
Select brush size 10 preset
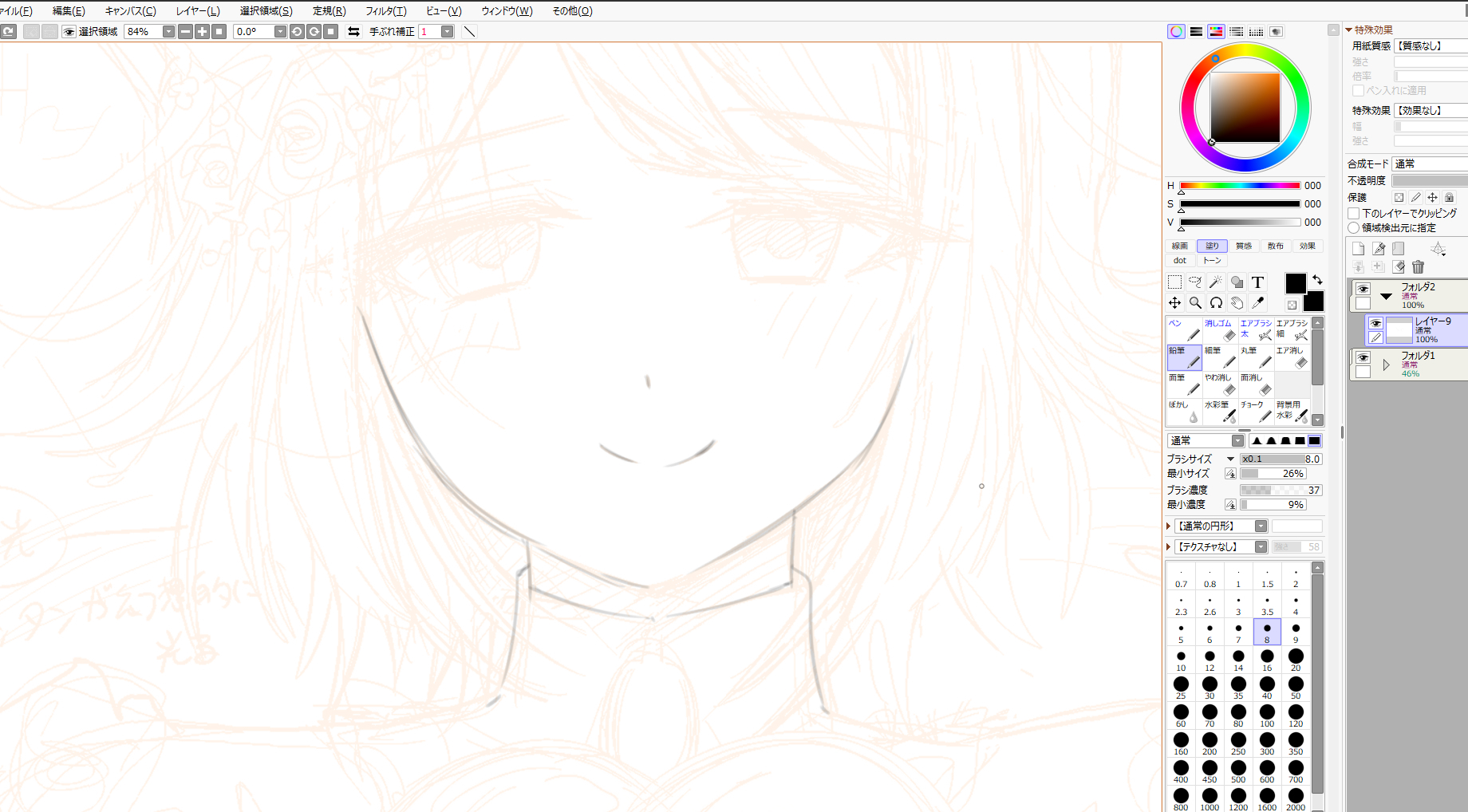[1181, 660]
